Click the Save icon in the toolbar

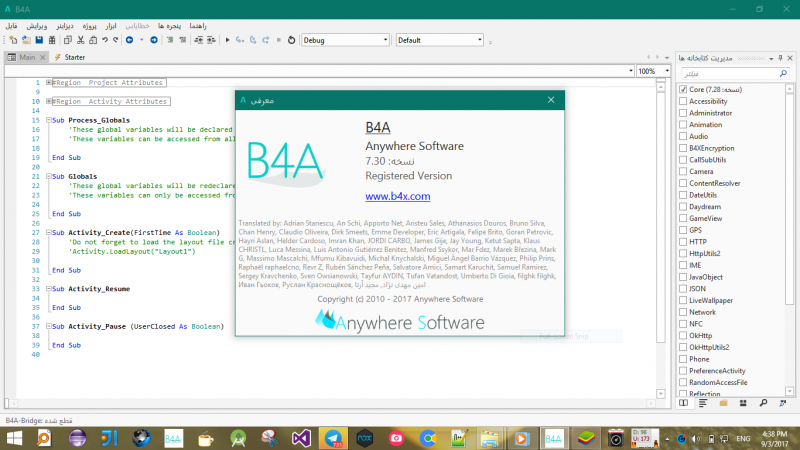point(39,40)
